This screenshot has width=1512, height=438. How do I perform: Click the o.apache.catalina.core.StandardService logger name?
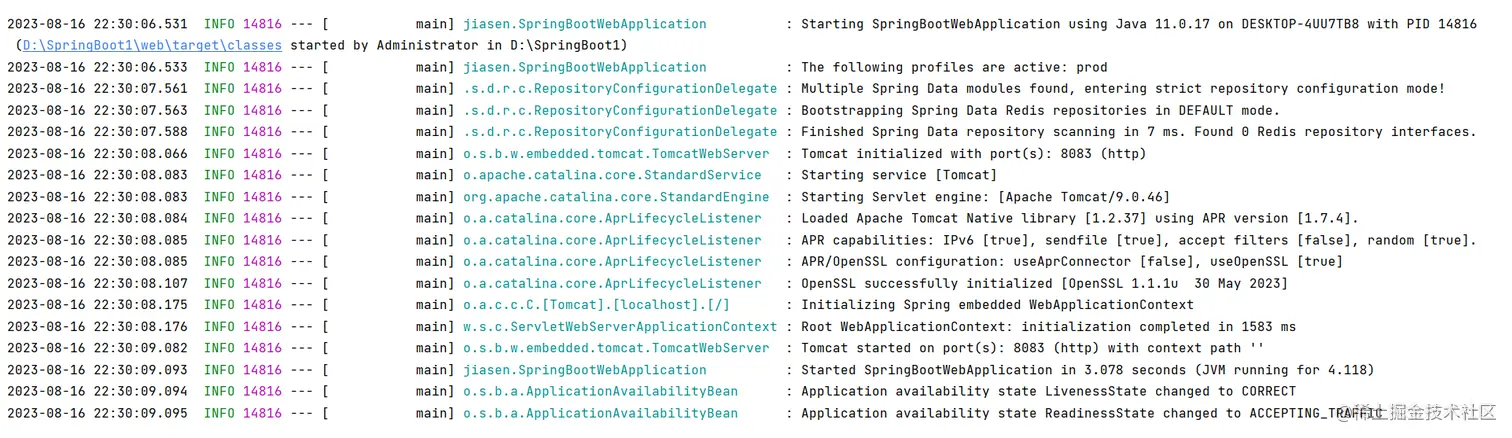(612, 176)
